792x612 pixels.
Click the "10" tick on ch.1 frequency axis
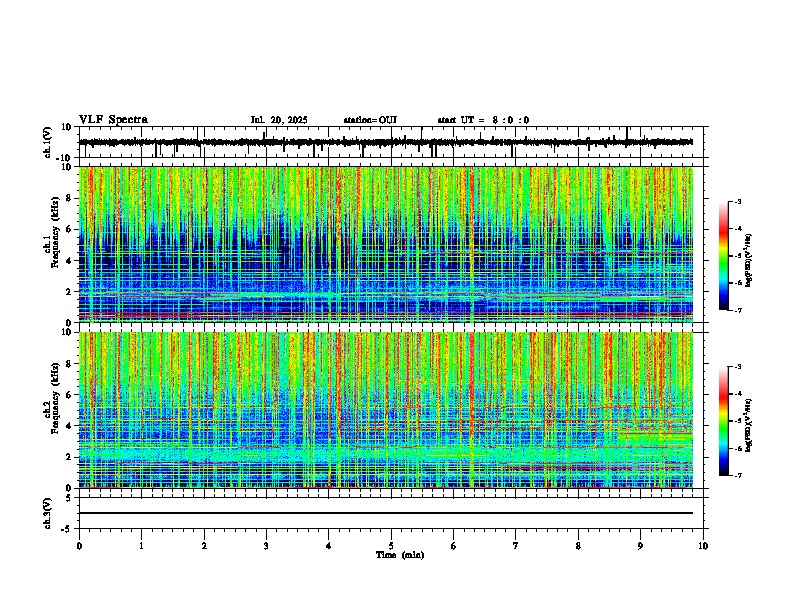[x=67, y=167]
